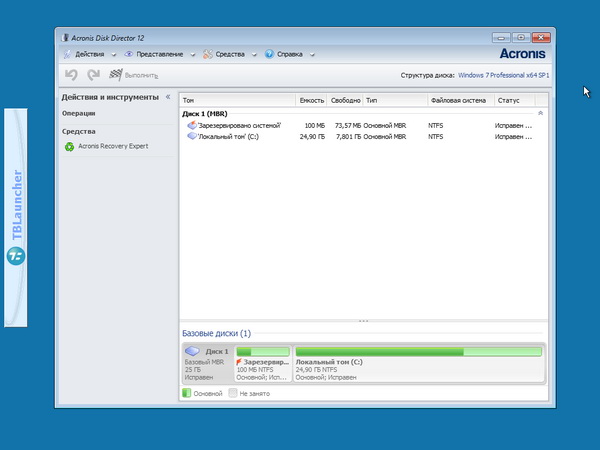Open the Представление menu
Viewport: 600px width, 450px height.
[x=159, y=53]
